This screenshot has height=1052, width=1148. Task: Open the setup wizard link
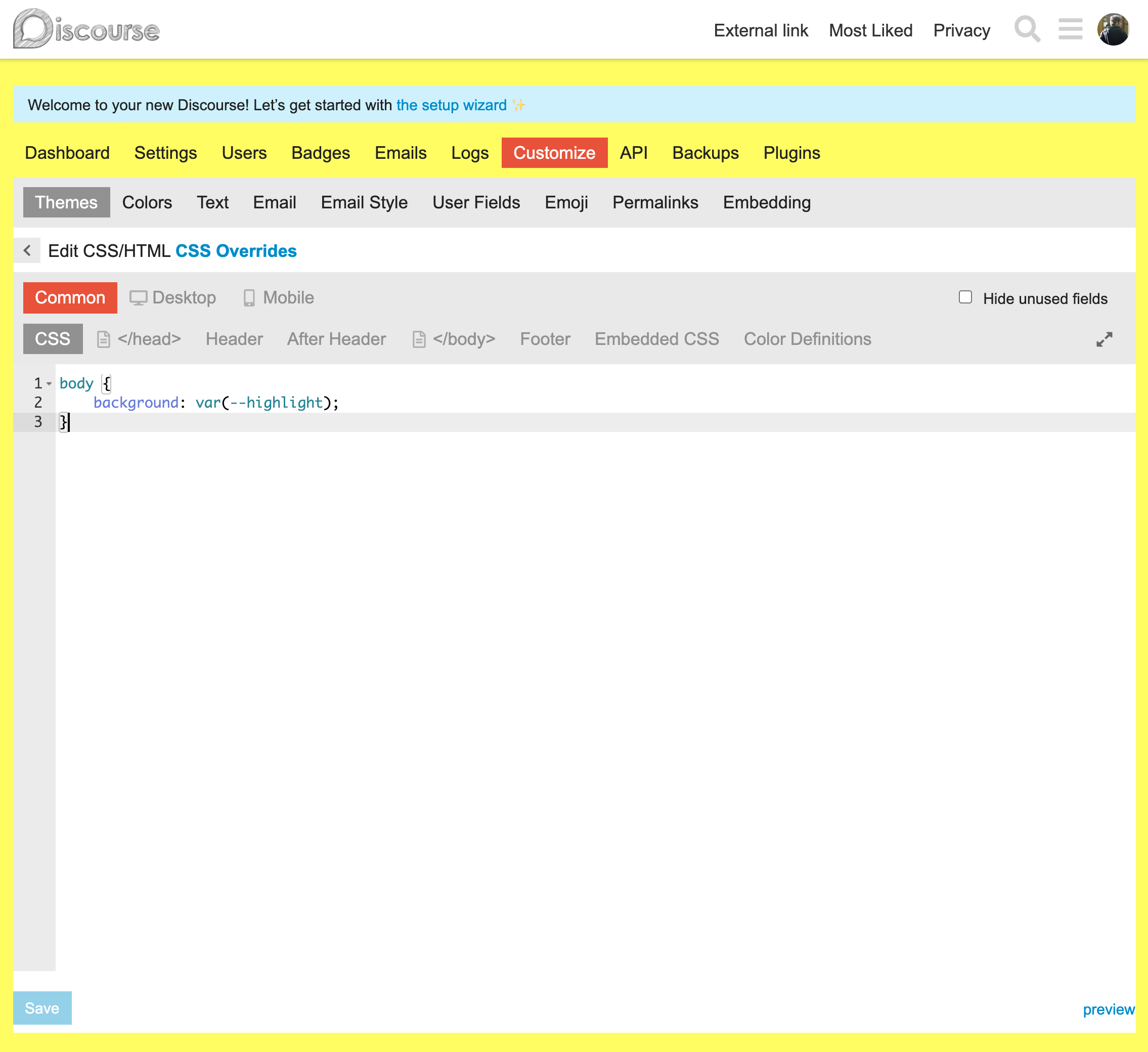pyautogui.click(x=451, y=105)
